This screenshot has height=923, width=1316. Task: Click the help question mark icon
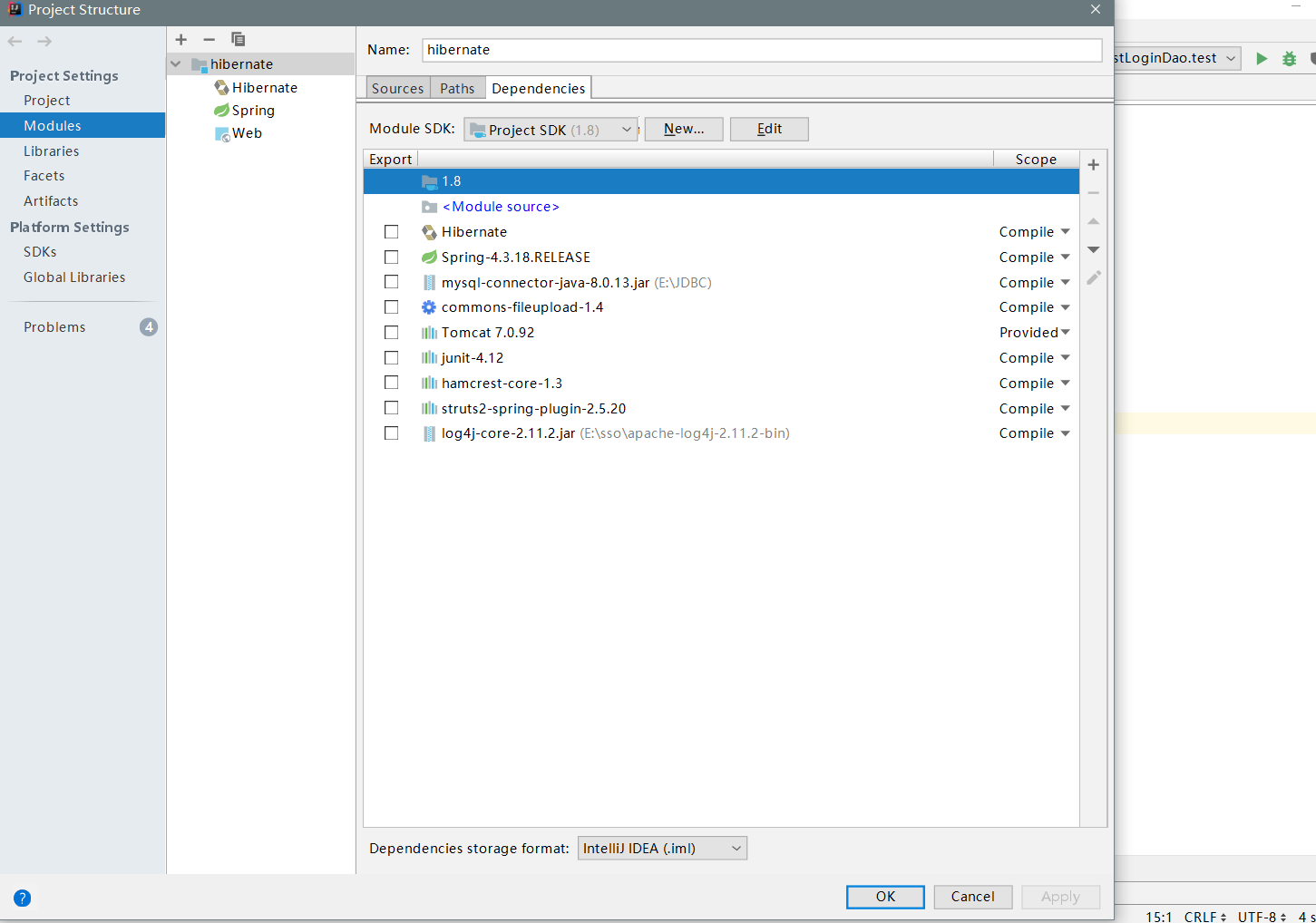(x=22, y=898)
